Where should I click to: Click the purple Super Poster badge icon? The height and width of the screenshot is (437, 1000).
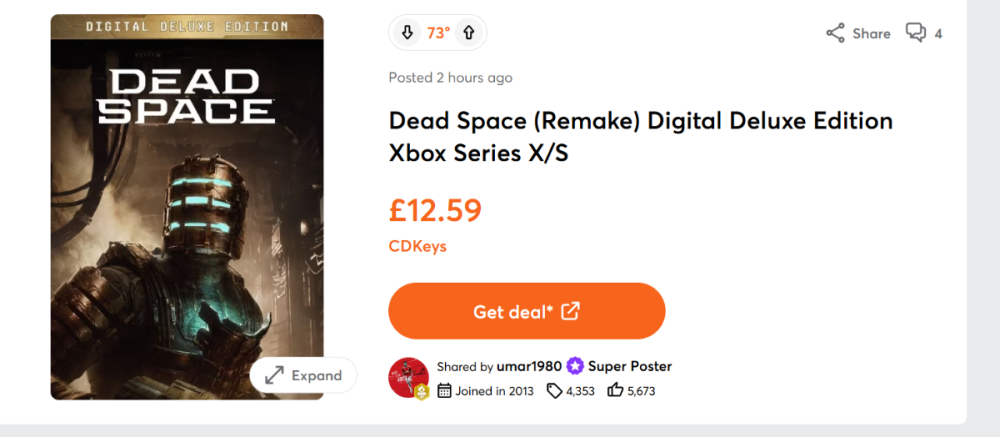point(575,366)
